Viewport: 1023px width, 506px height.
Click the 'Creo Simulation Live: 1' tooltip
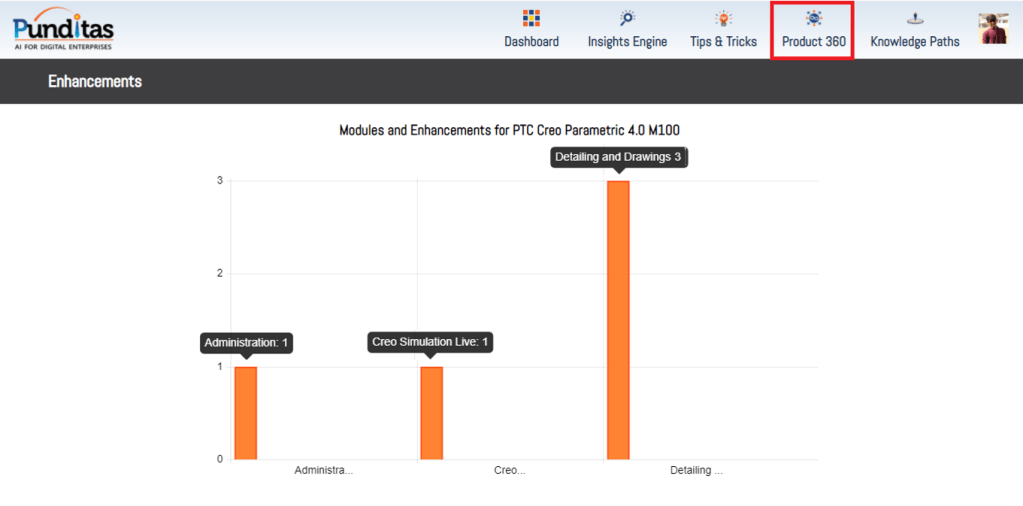pyautogui.click(x=431, y=343)
